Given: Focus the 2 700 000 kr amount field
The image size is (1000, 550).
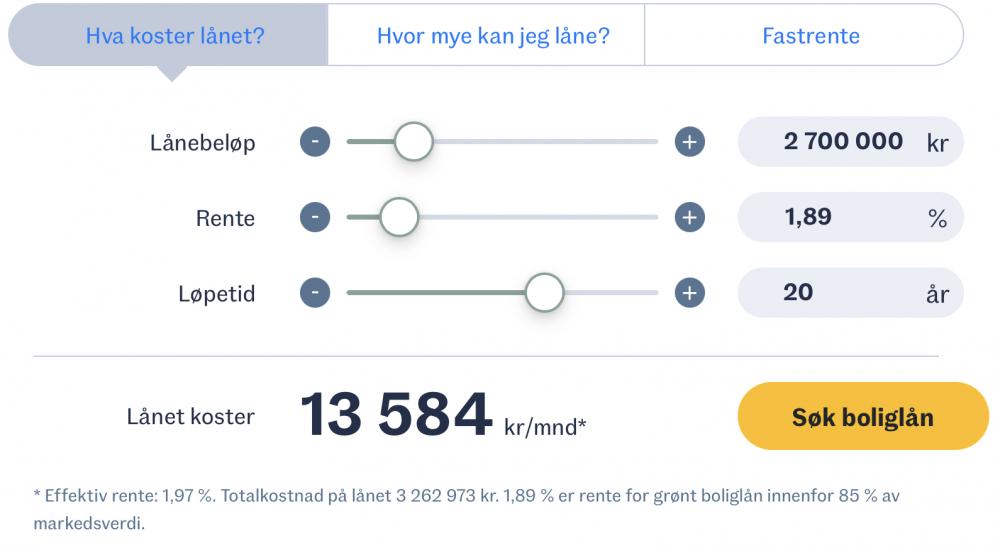Looking at the screenshot, I should click(x=850, y=142).
